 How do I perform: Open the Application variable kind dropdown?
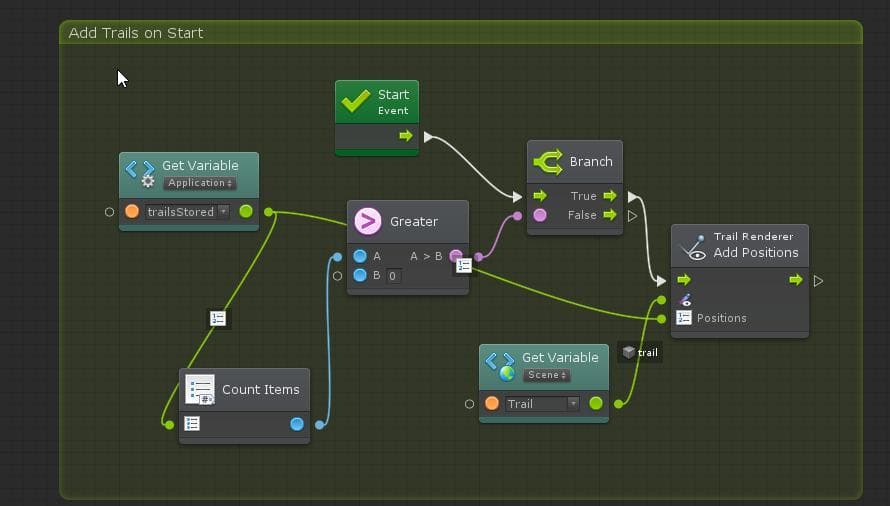[200, 183]
